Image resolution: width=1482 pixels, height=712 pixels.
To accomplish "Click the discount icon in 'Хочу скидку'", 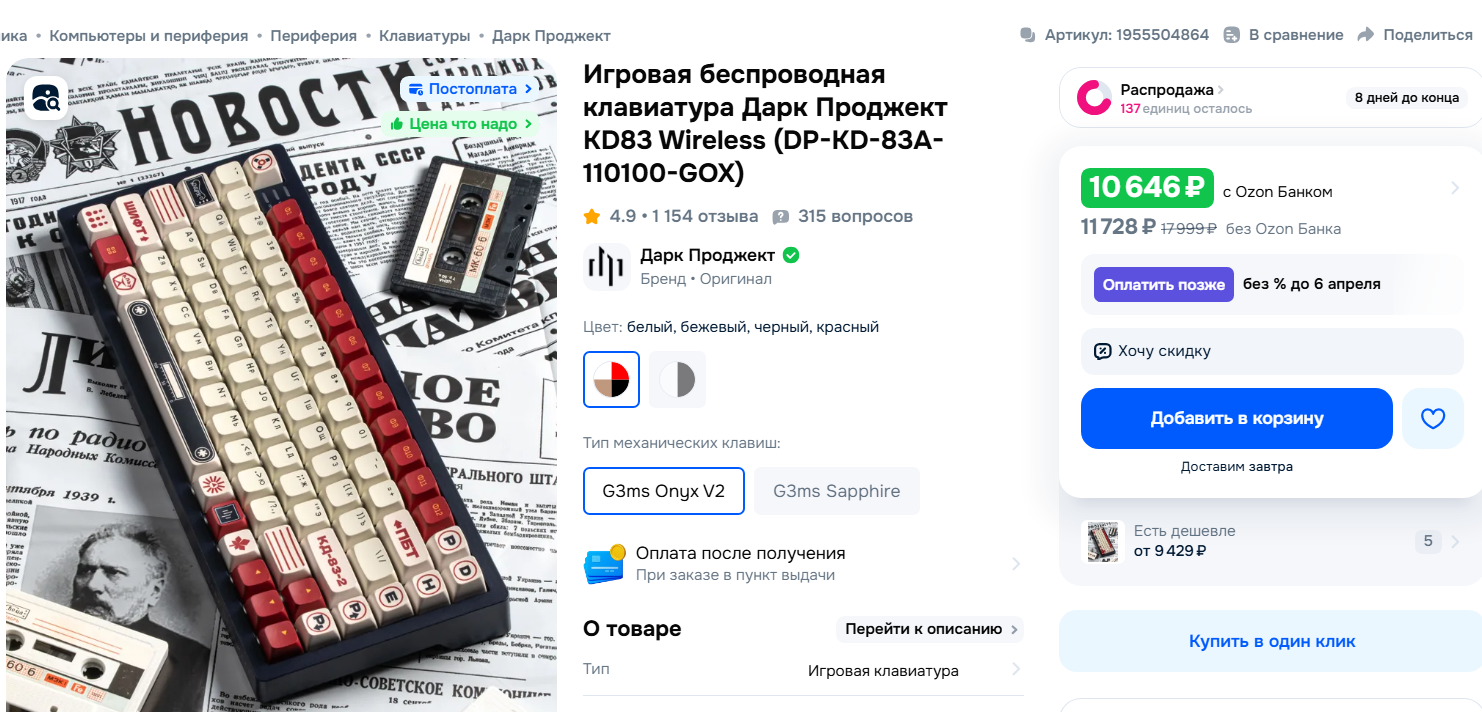I will (1103, 351).
